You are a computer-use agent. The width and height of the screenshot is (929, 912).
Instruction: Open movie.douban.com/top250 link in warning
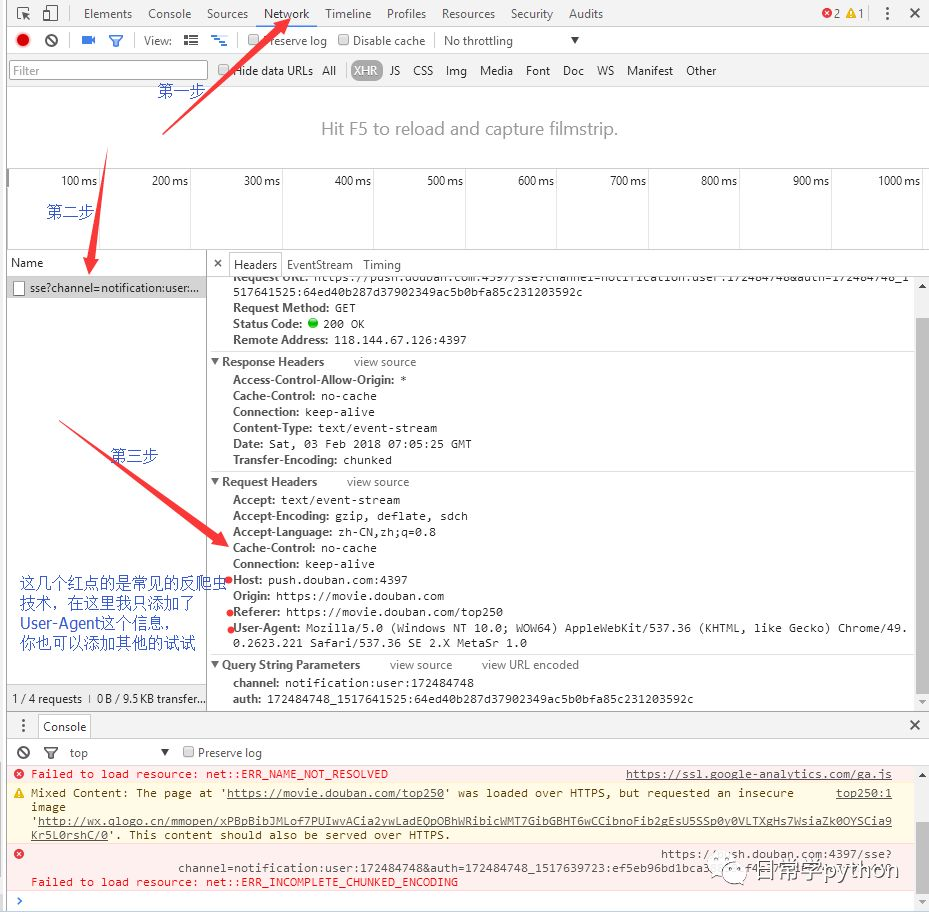[x=335, y=792]
